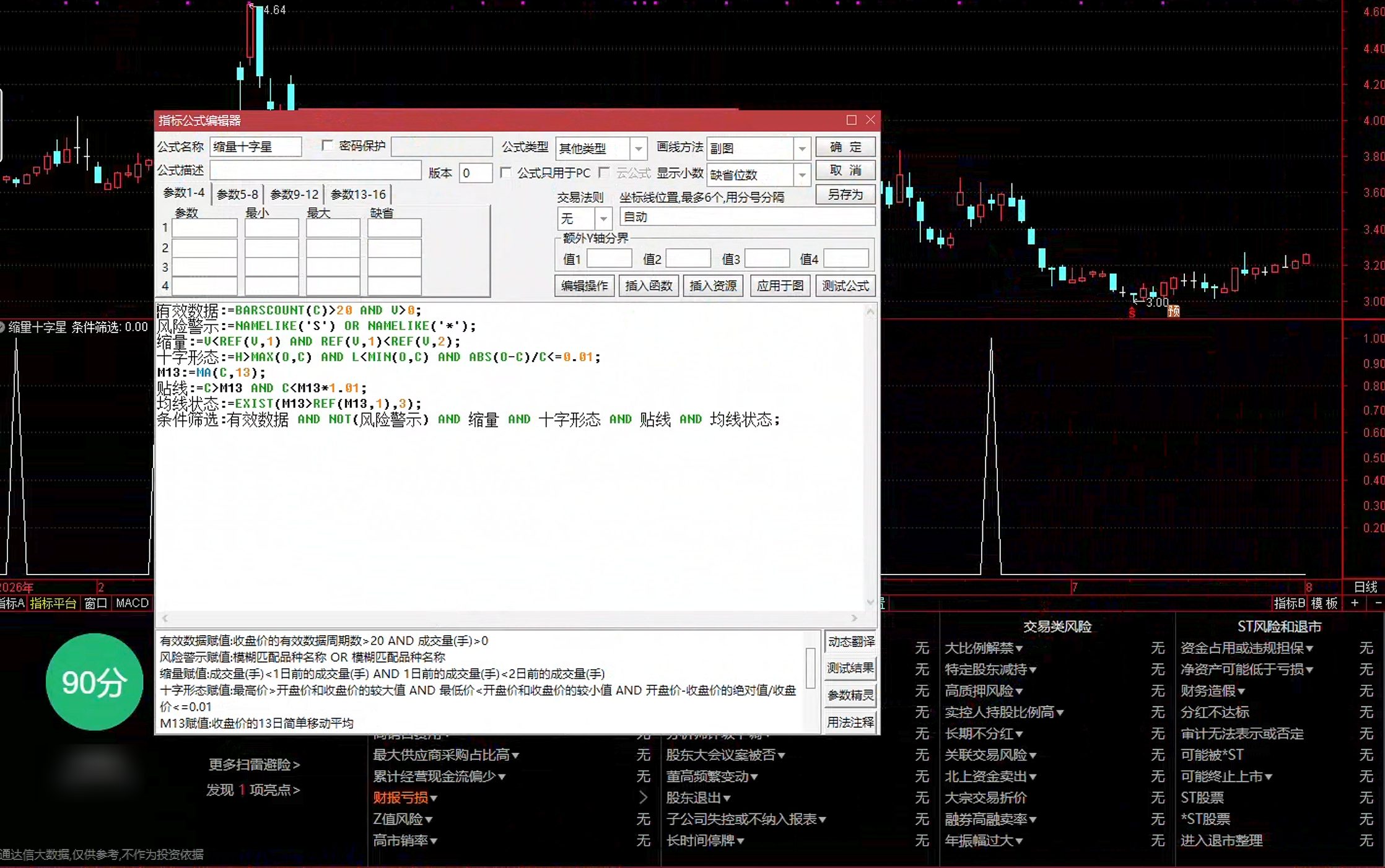This screenshot has width=1385, height=868.
Task: Click the 插入资源 button
Action: [713, 286]
